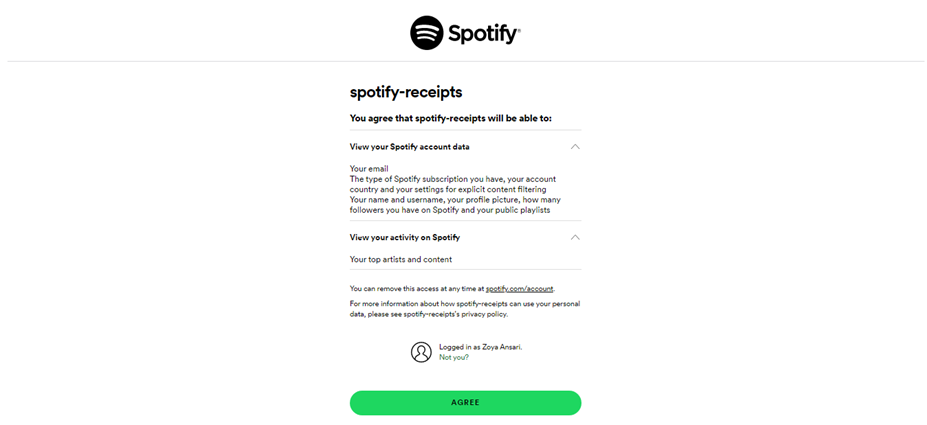Click the Spotify circular logo icon
The image size is (927, 425).
click(427, 33)
